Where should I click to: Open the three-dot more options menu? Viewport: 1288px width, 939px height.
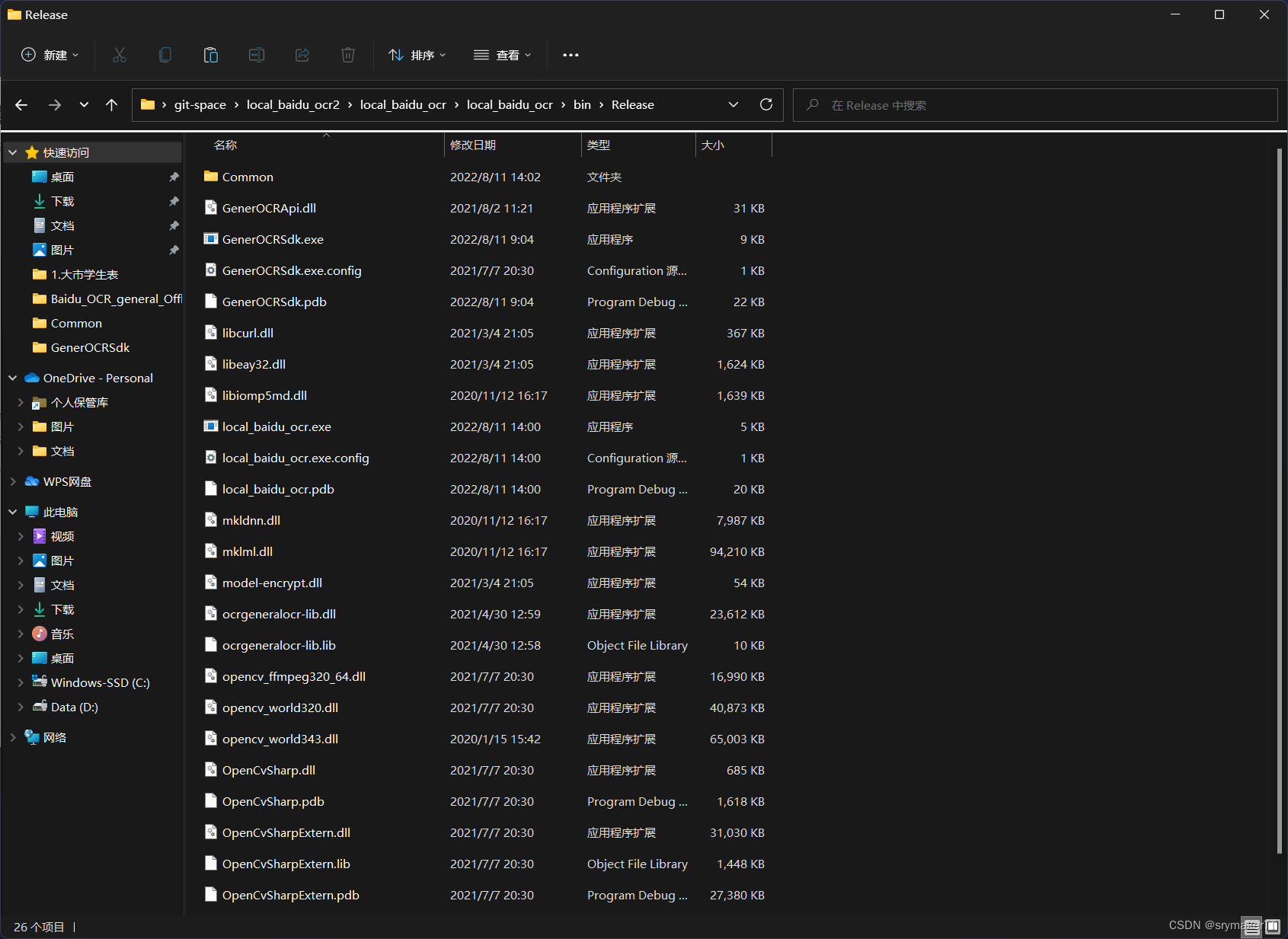[570, 55]
